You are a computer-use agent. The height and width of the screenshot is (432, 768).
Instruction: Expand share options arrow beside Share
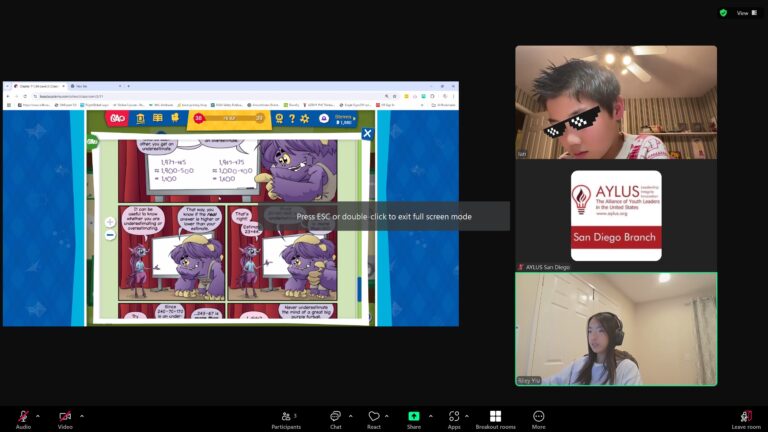click(x=431, y=416)
